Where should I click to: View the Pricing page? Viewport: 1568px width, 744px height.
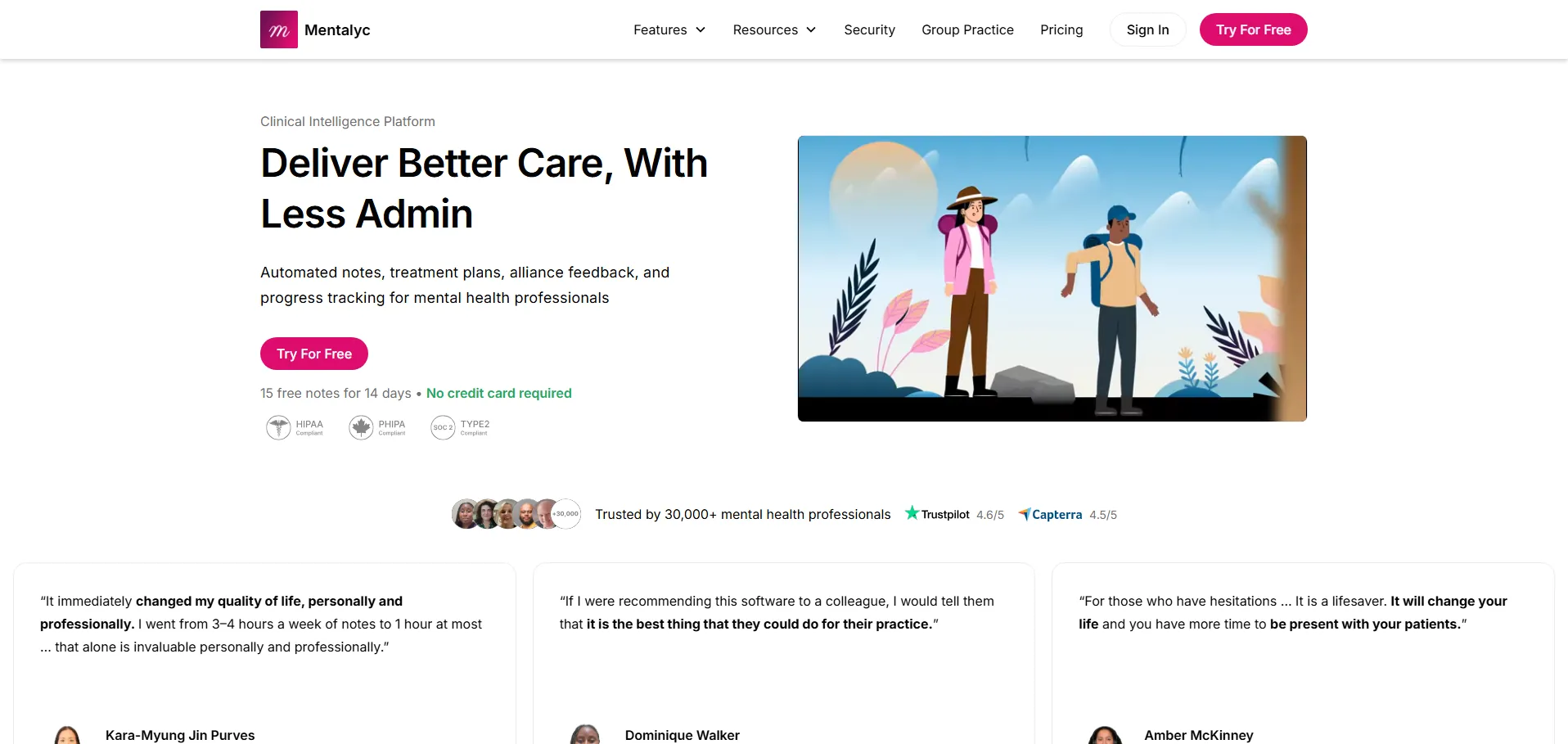(1061, 29)
